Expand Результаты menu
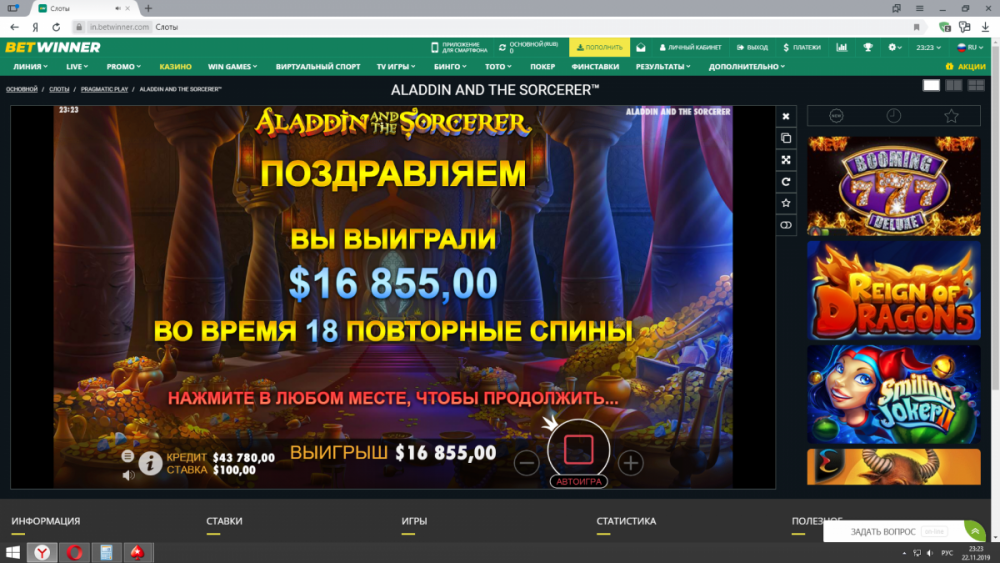 tap(663, 66)
